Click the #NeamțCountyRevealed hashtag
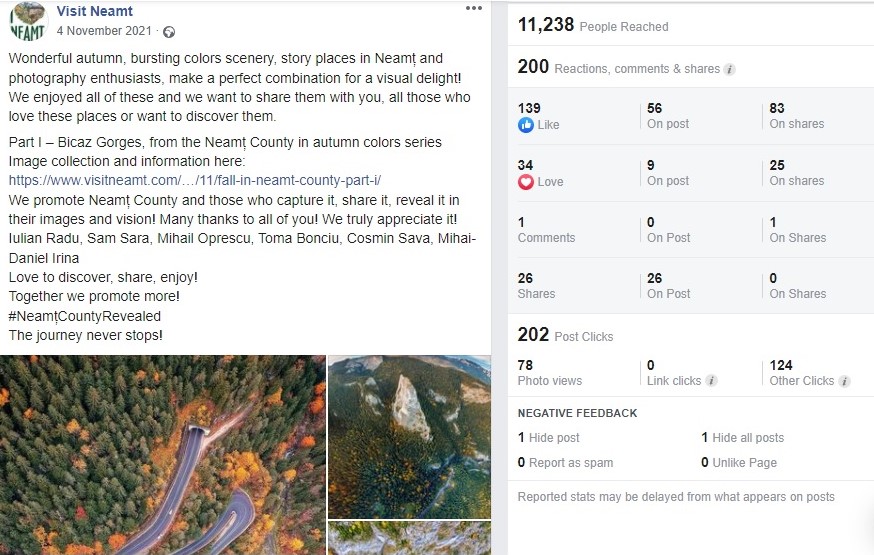 tap(85, 316)
